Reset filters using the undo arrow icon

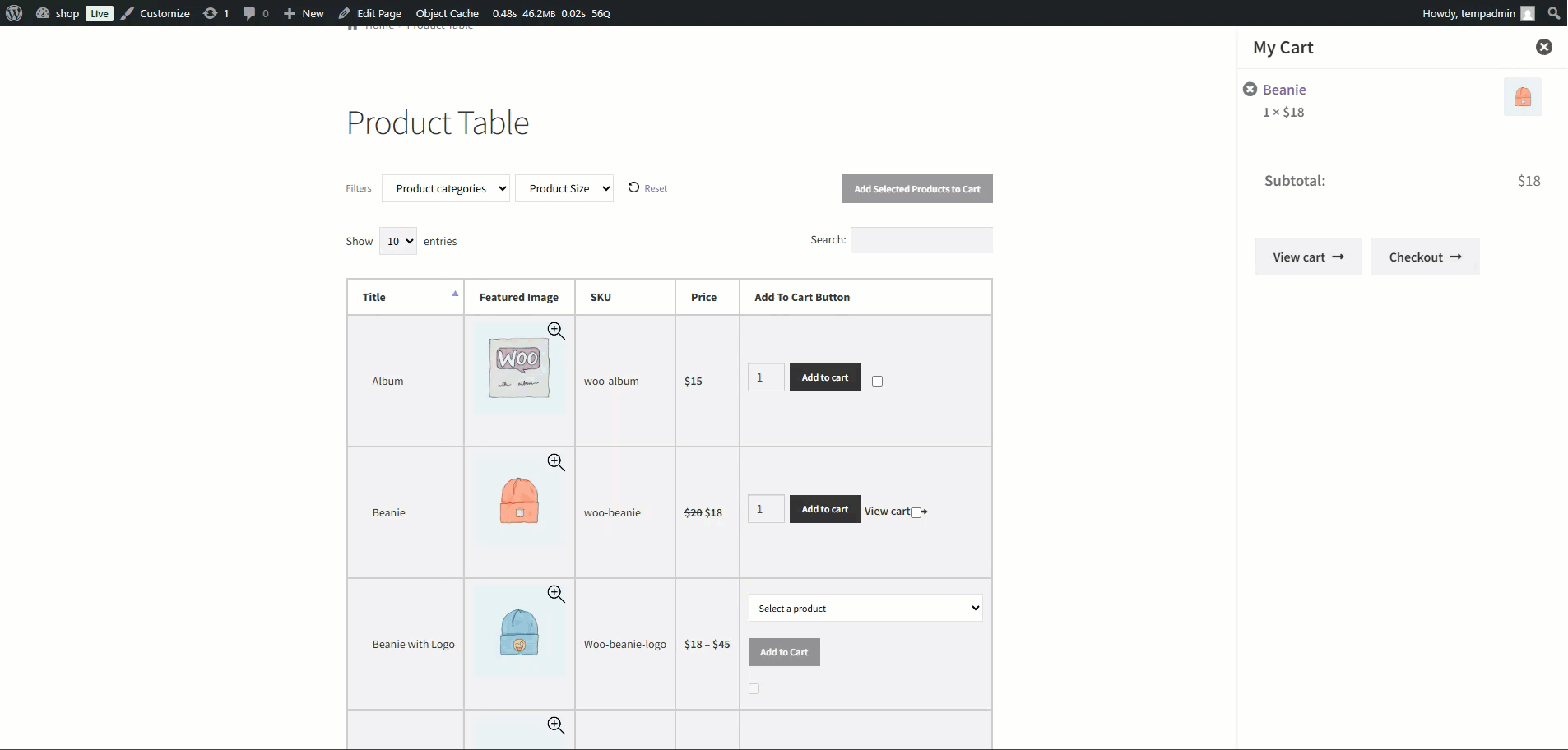pyautogui.click(x=632, y=187)
